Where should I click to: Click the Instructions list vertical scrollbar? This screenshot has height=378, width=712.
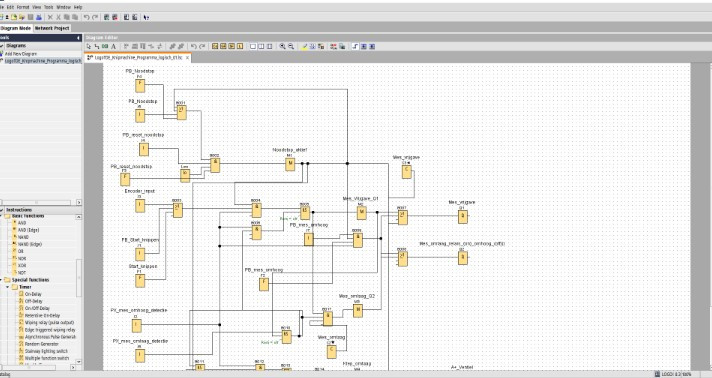pos(79,277)
